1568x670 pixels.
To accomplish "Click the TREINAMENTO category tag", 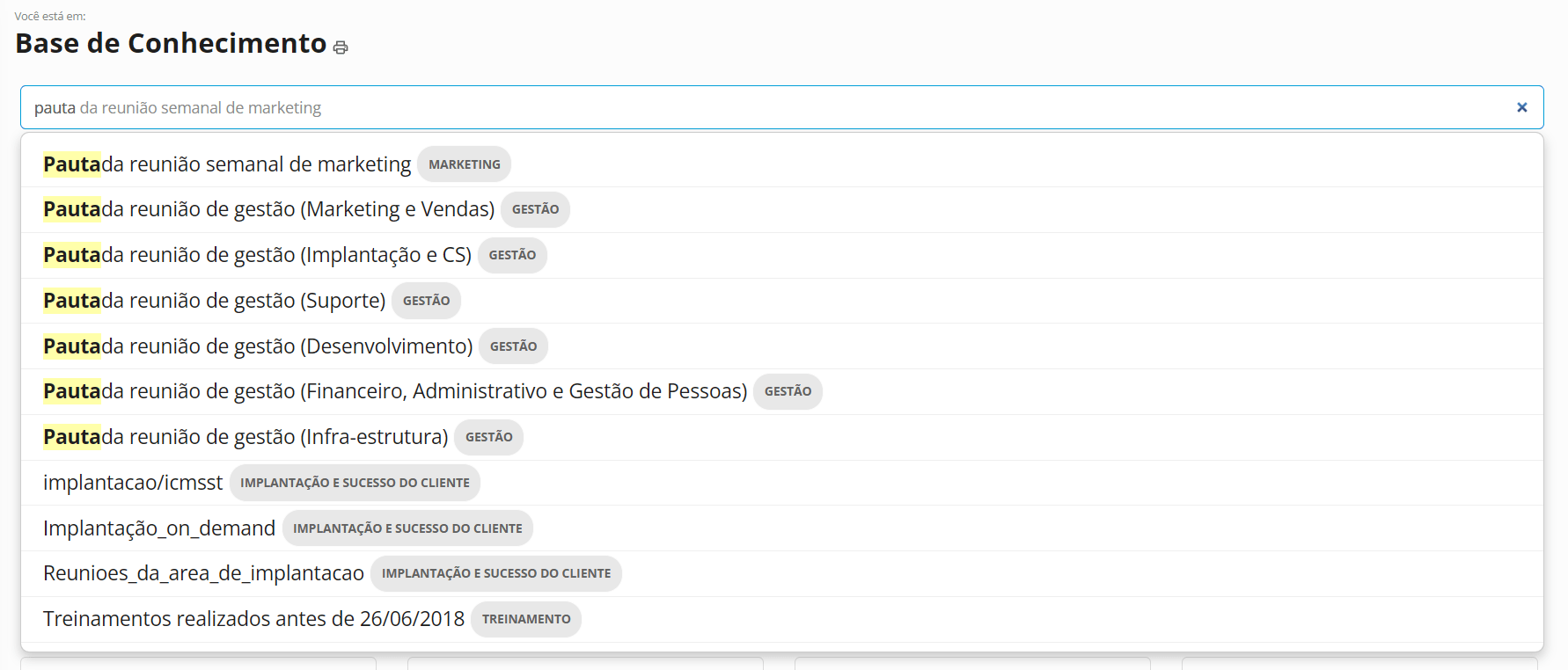I will 526,619.
